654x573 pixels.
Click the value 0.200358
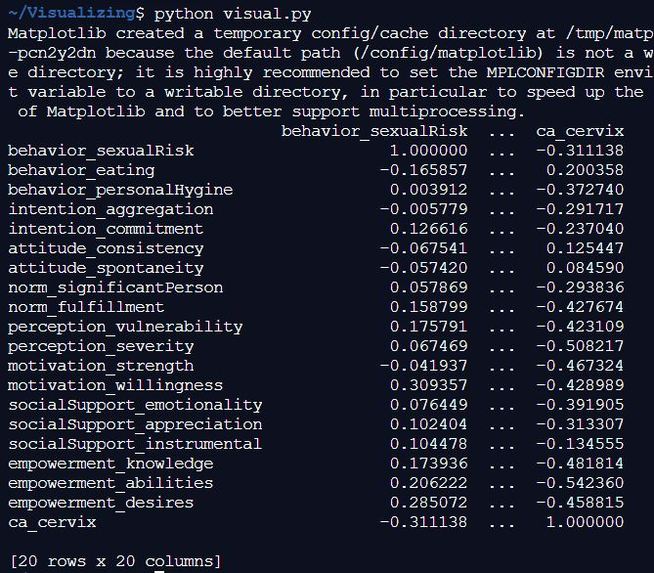(585, 171)
